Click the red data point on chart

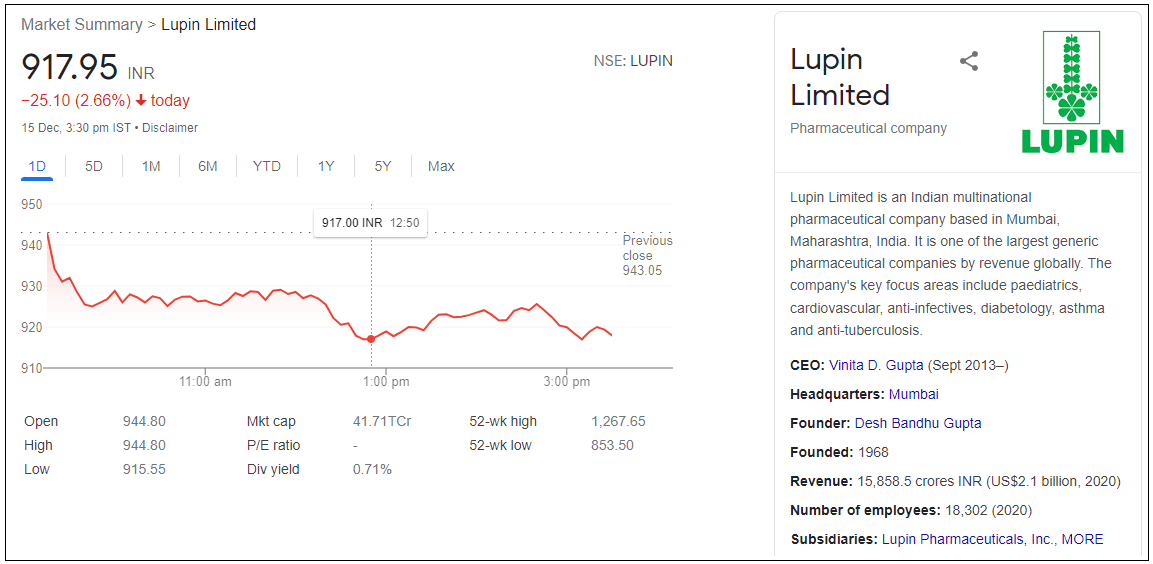pyautogui.click(x=371, y=339)
